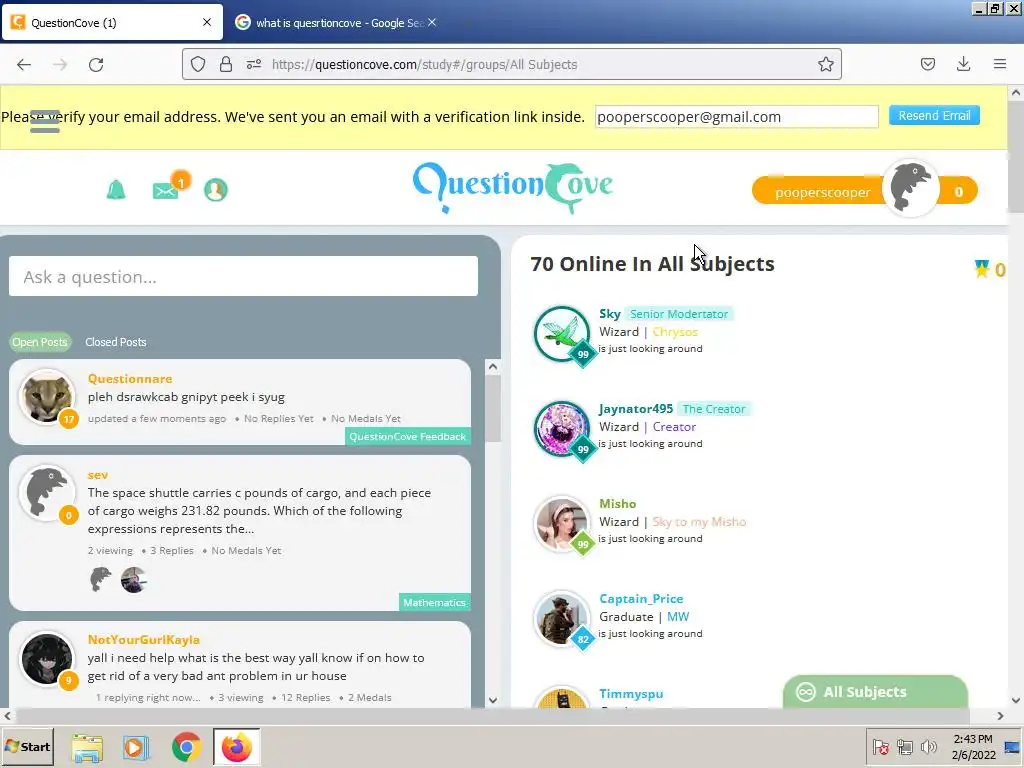This screenshot has width=1024, height=768.
Task: Bookmark this page with the star
Action: point(825,64)
